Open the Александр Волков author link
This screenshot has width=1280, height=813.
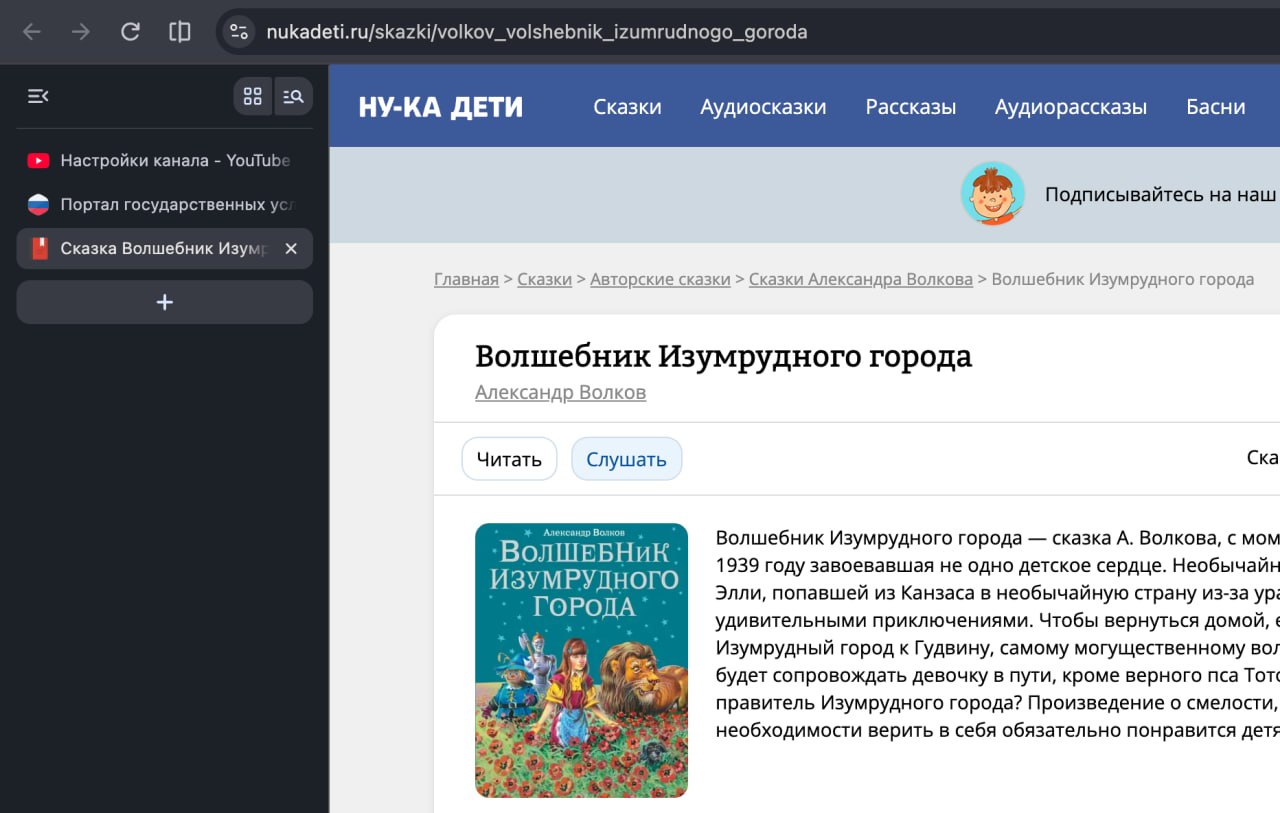[x=561, y=392]
